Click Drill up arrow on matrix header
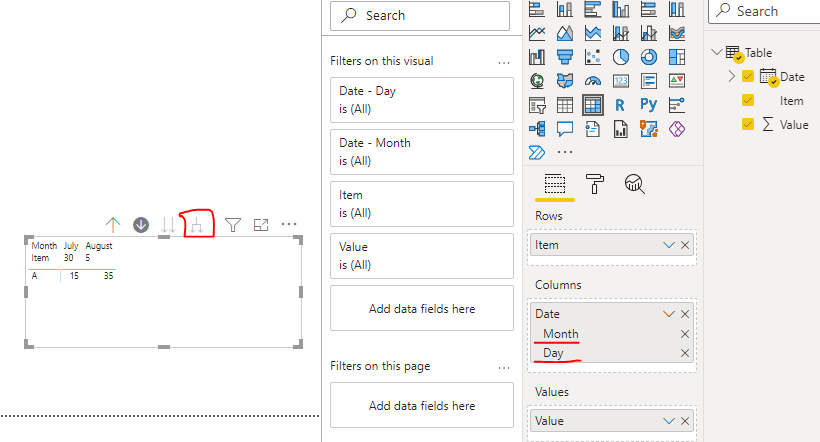This screenshot has height=442, width=820. tap(113, 225)
